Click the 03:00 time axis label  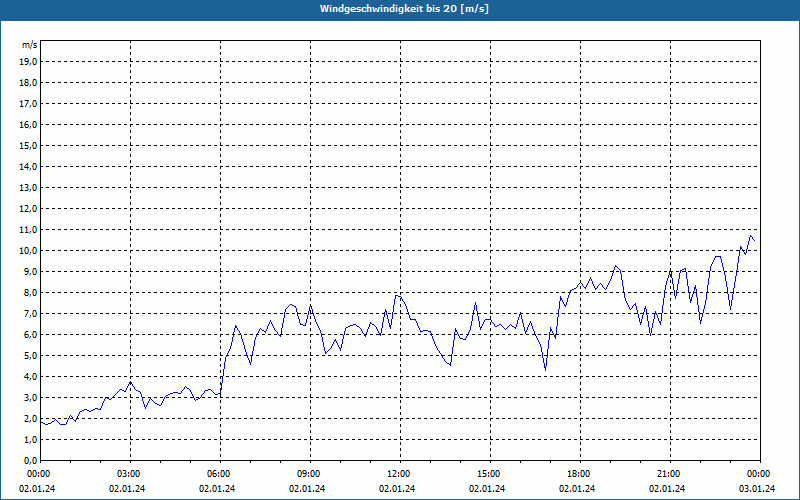point(130,474)
